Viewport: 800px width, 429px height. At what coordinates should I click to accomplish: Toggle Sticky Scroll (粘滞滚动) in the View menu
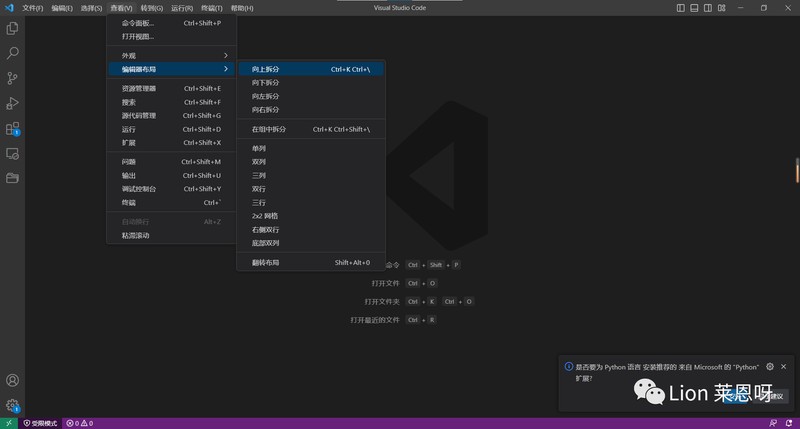click(171, 235)
